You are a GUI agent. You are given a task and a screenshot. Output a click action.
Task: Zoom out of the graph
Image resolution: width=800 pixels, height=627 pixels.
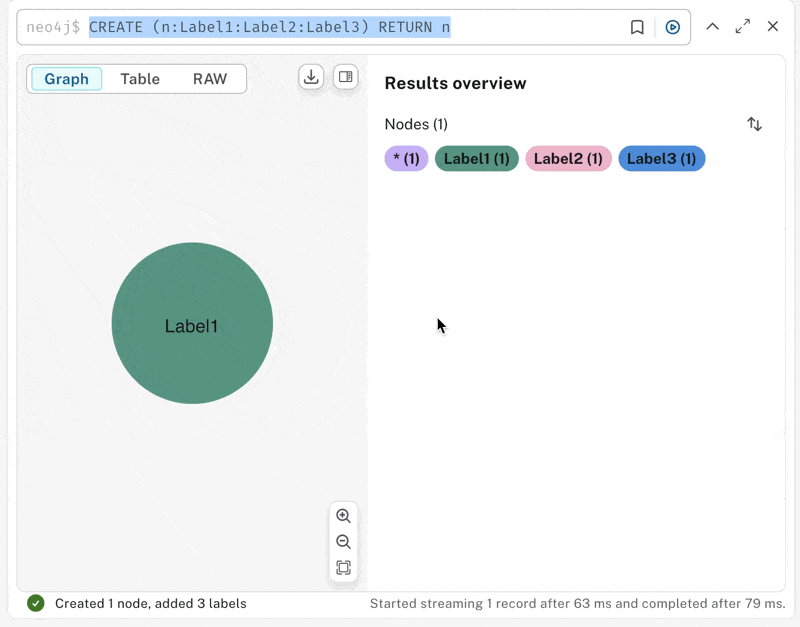(343, 542)
